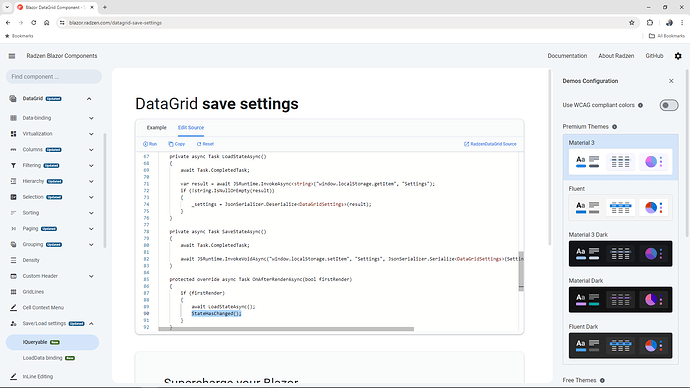Open the LoadData binding sidebar item
Viewport: 690px width, 388px height.
click(x=52, y=358)
